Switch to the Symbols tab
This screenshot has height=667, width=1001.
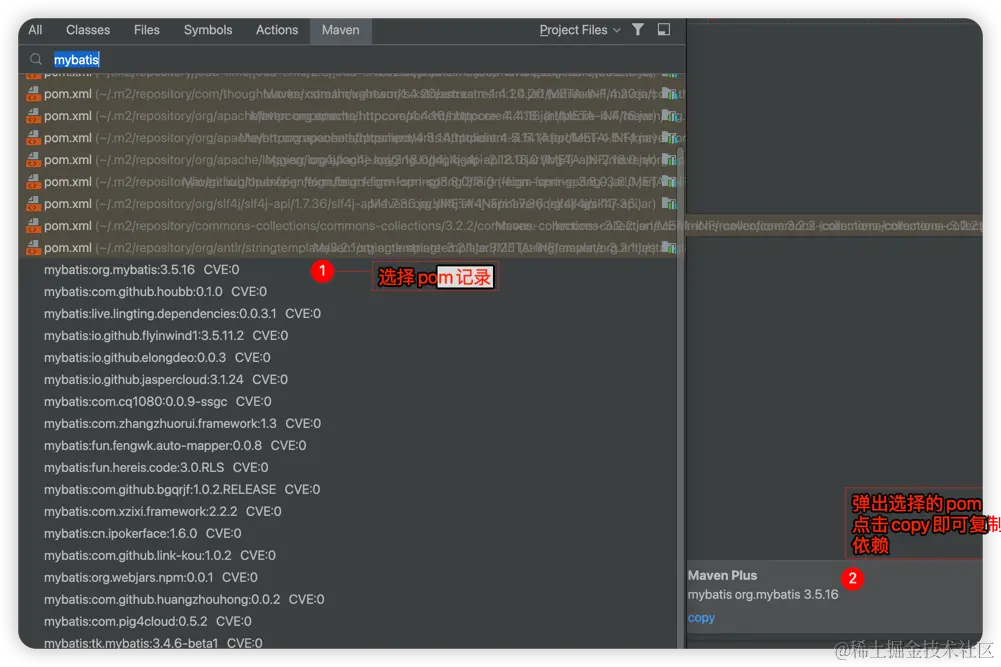[x=207, y=30]
